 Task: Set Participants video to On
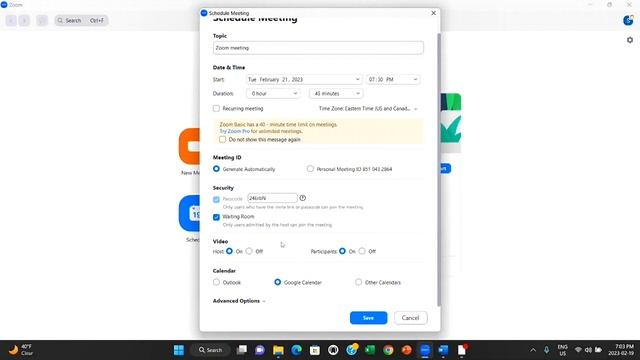[342, 251]
